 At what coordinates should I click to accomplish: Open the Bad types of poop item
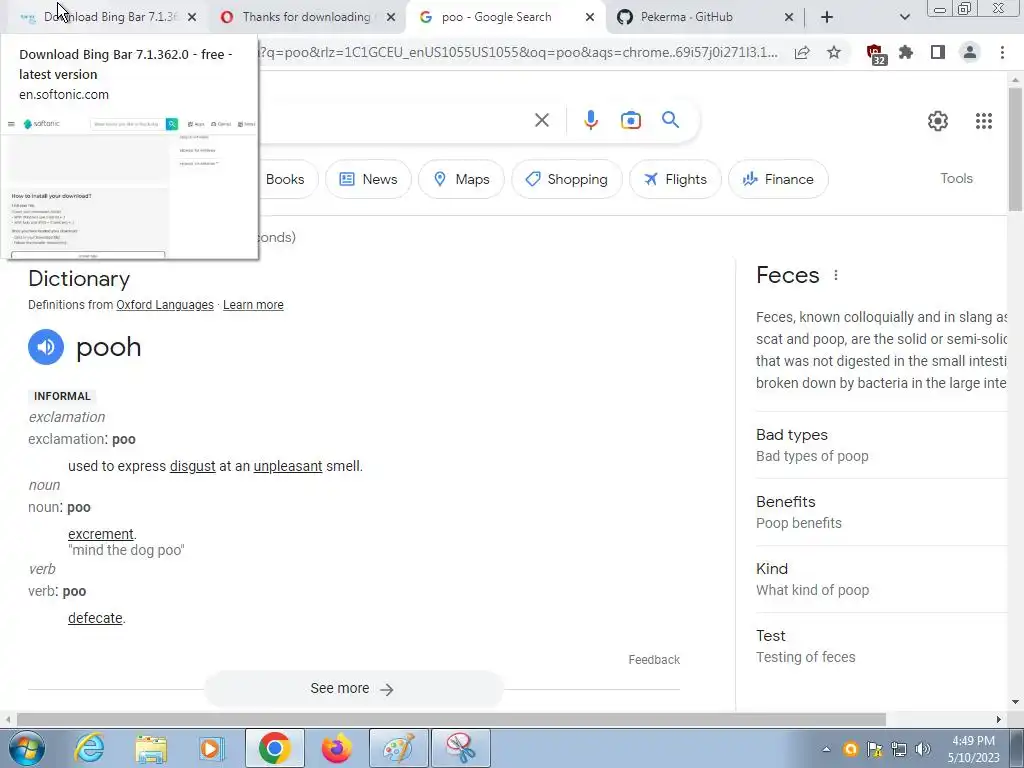(x=882, y=445)
